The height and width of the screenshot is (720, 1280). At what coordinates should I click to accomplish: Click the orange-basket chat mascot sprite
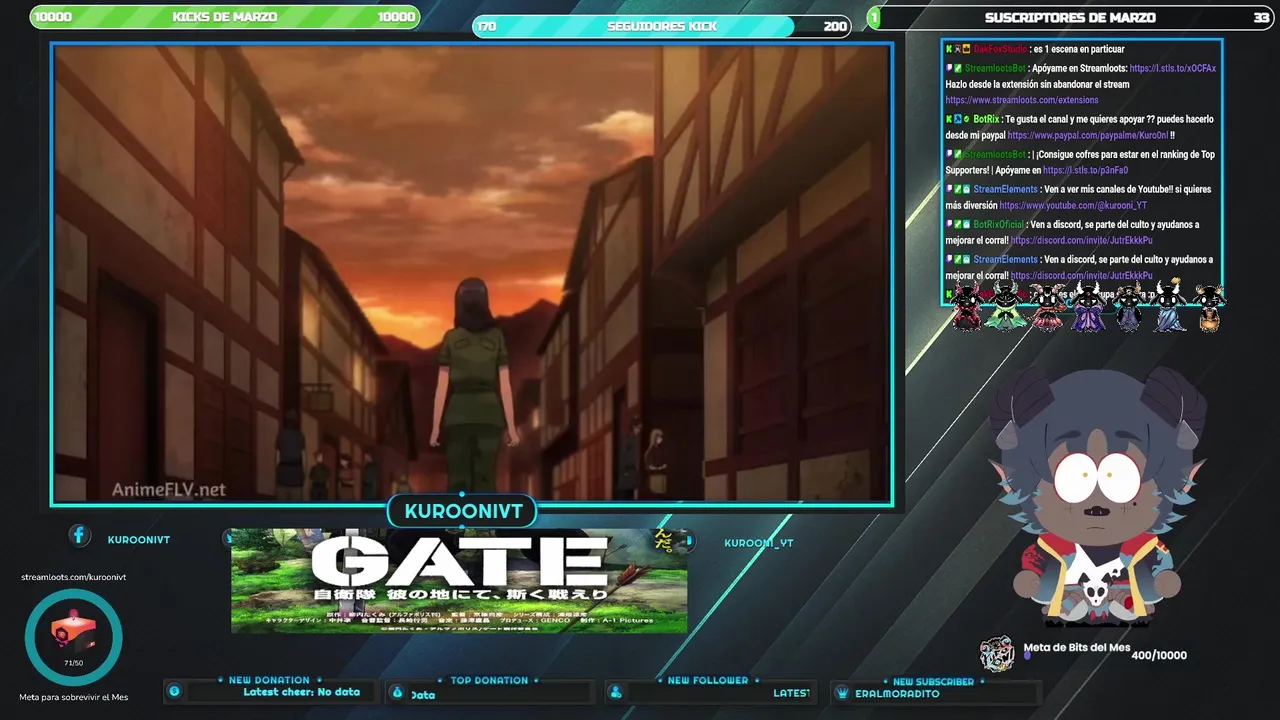tap(1209, 307)
